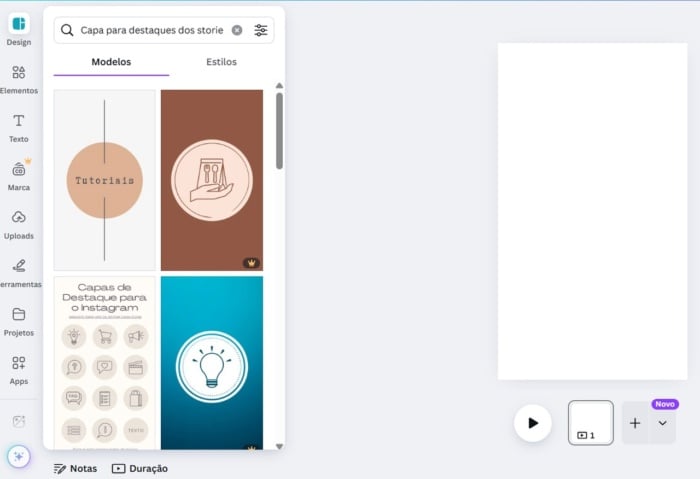Screen dimensions: 700x479
Task: Open the Apps section
Action: click(19, 370)
